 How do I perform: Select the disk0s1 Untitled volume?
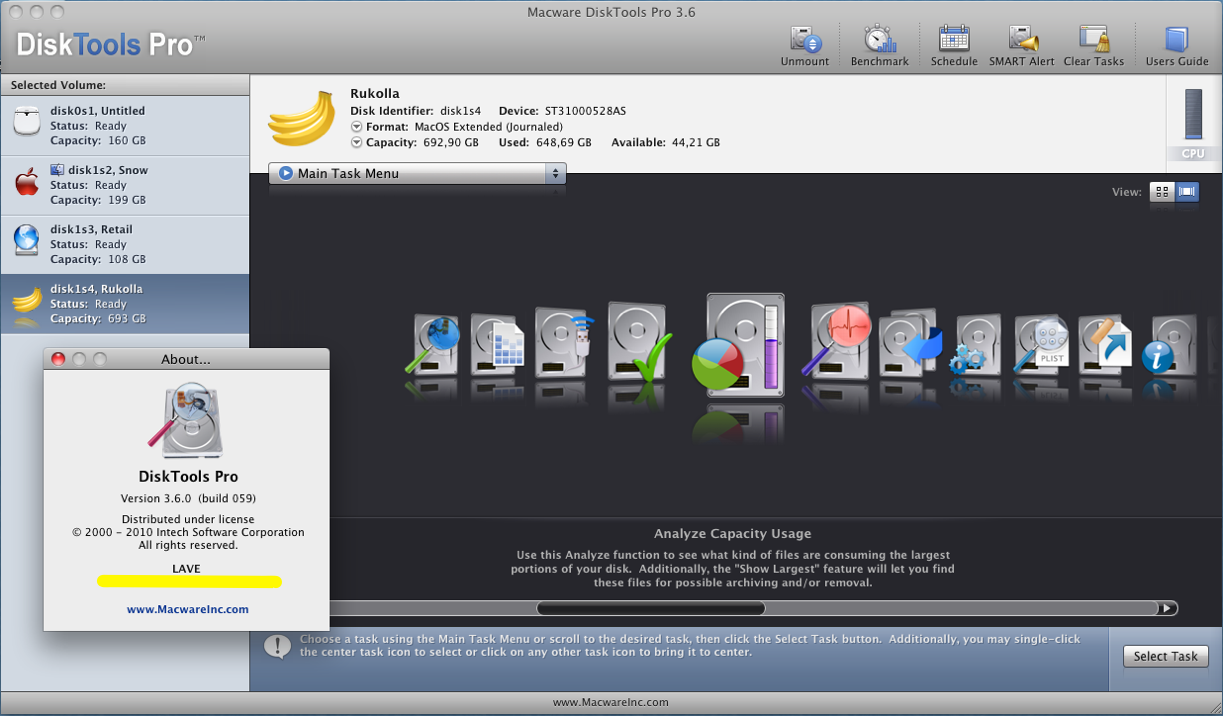[125, 125]
